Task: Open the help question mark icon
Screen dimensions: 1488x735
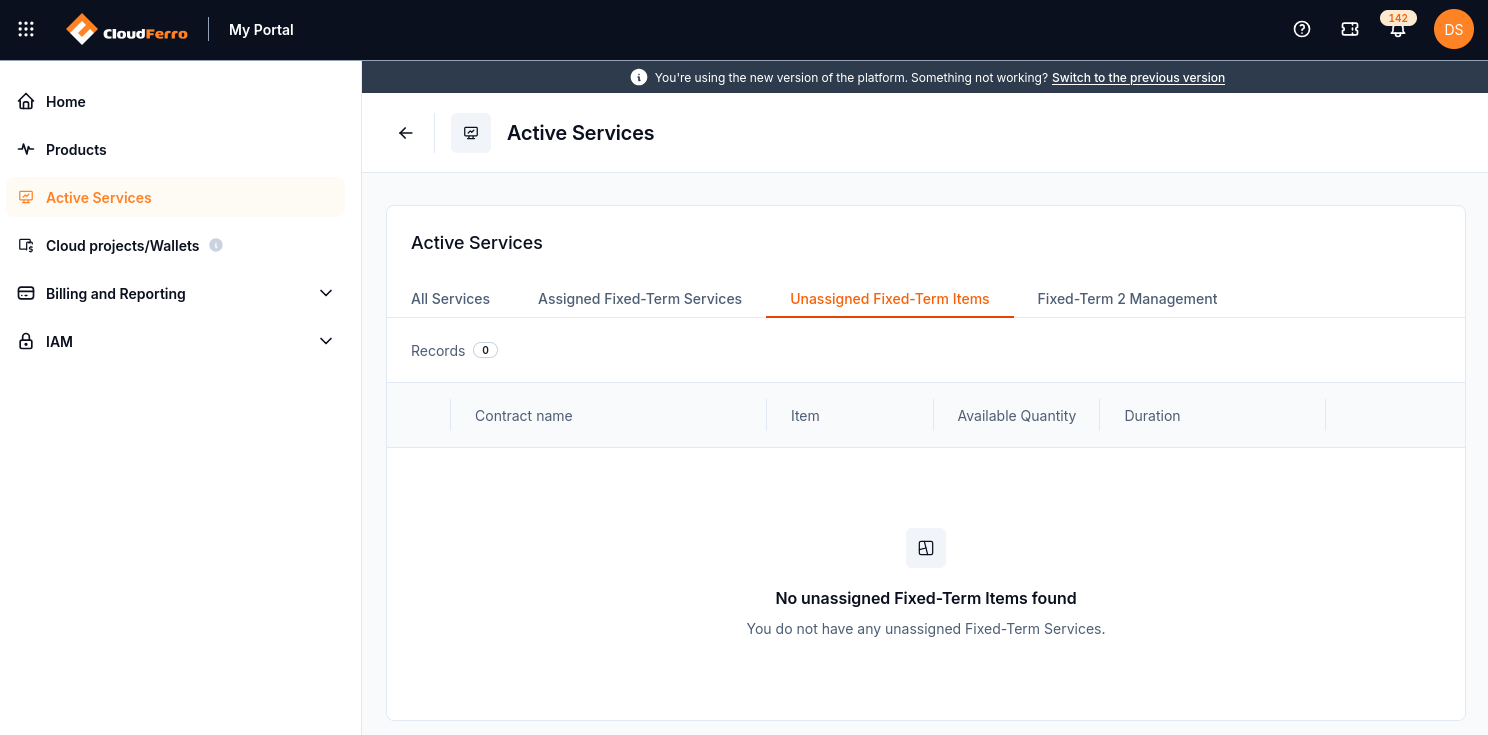Action: tap(1302, 29)
